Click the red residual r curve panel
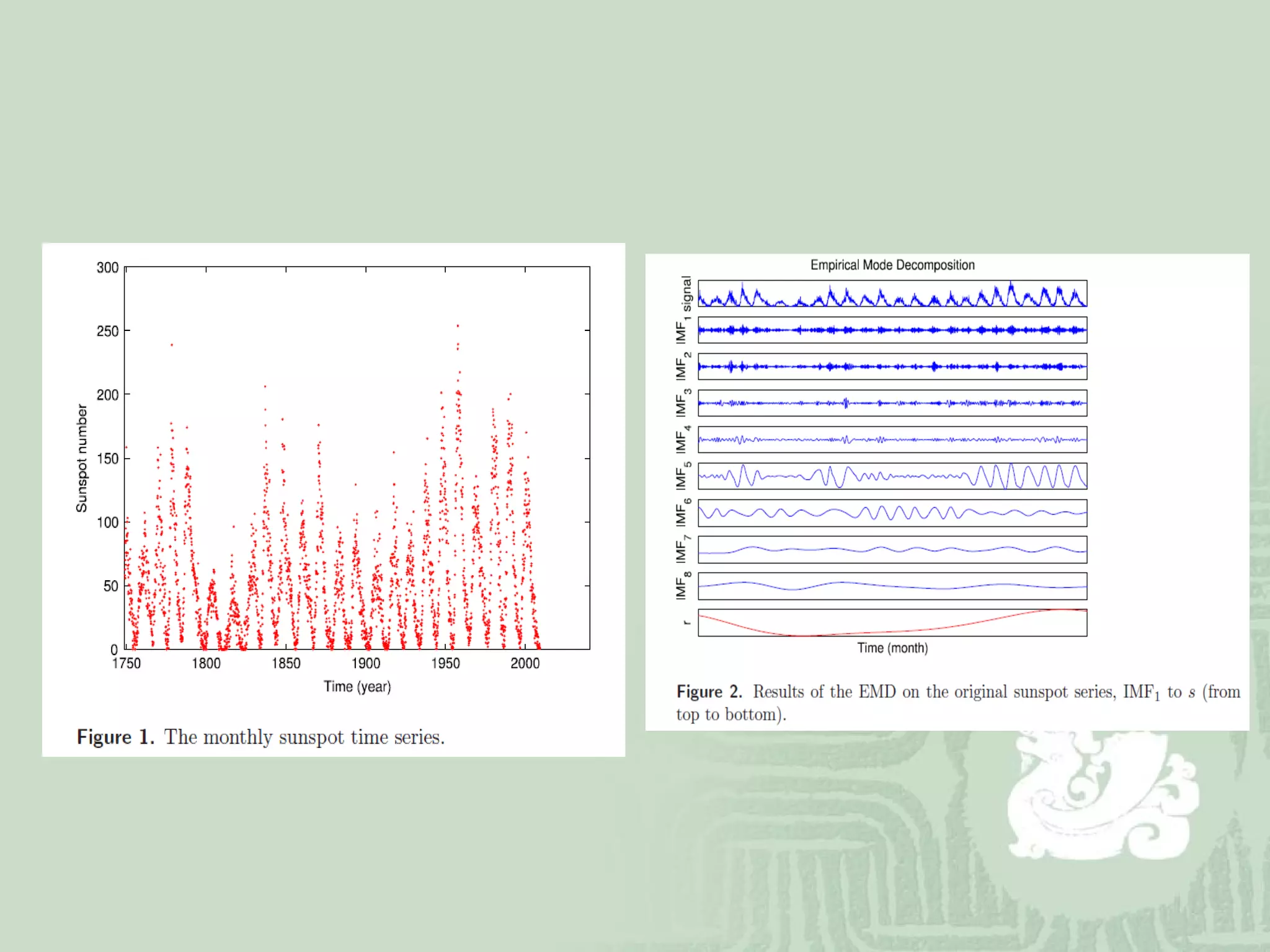This screenshot has width=1270, height=952. [x=892, y=622]
